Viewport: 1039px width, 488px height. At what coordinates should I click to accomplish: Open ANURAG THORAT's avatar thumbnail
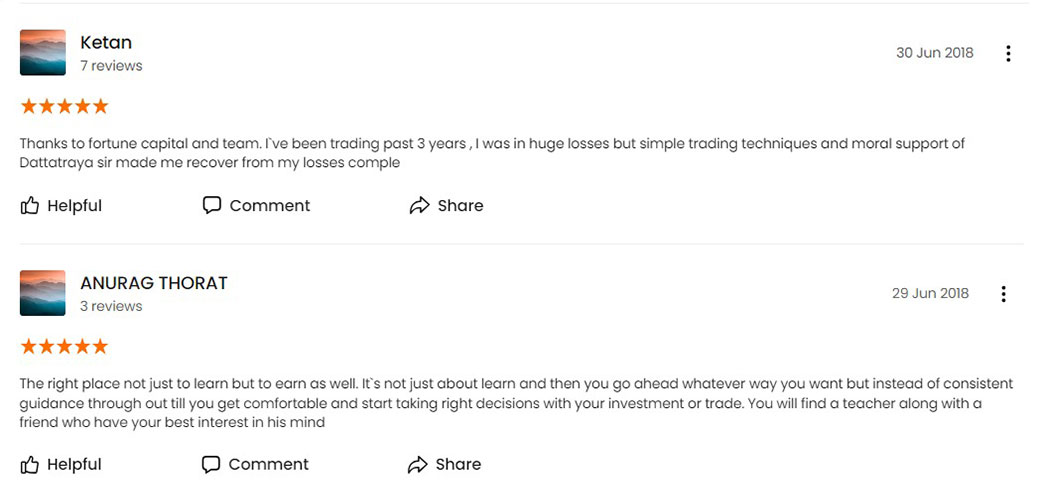pyautogui.click(x=43, y=292)
